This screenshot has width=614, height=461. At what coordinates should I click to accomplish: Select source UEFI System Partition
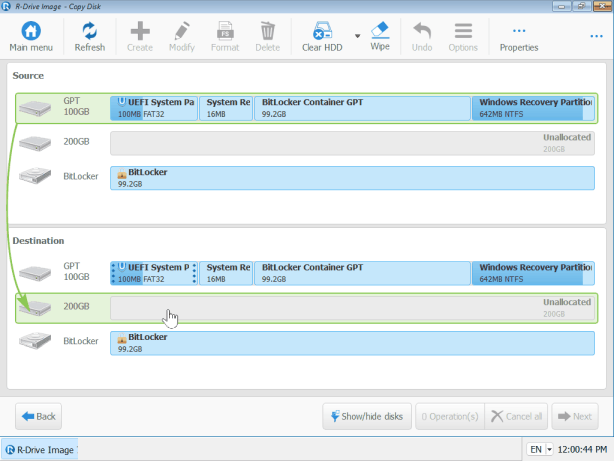(154, 107)
